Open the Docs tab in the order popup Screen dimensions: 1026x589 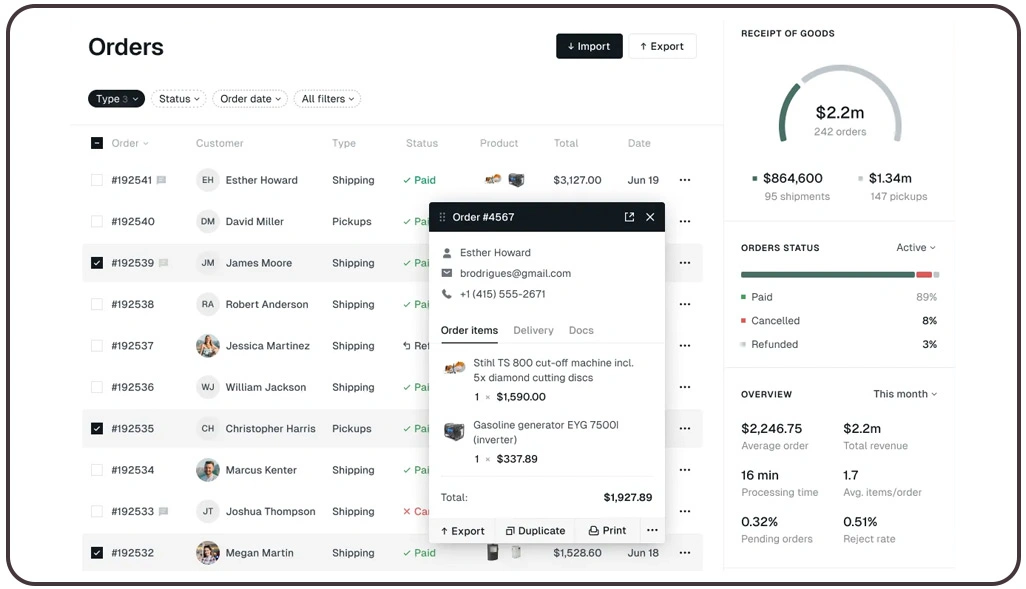pos(581,330)
